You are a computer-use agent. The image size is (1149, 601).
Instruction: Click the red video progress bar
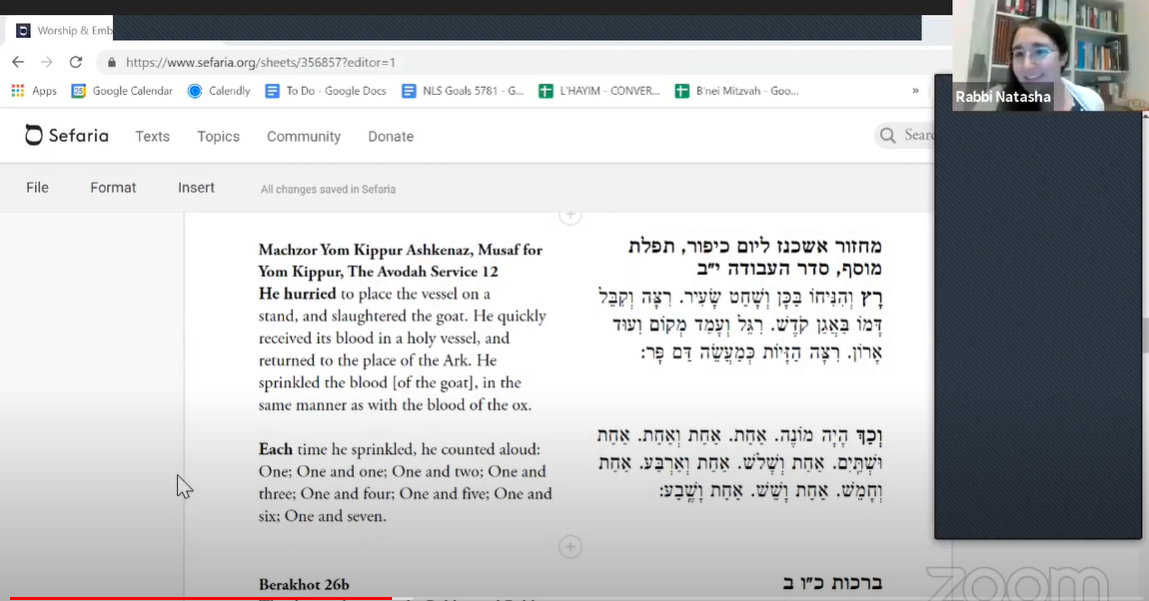click(201, 599)
